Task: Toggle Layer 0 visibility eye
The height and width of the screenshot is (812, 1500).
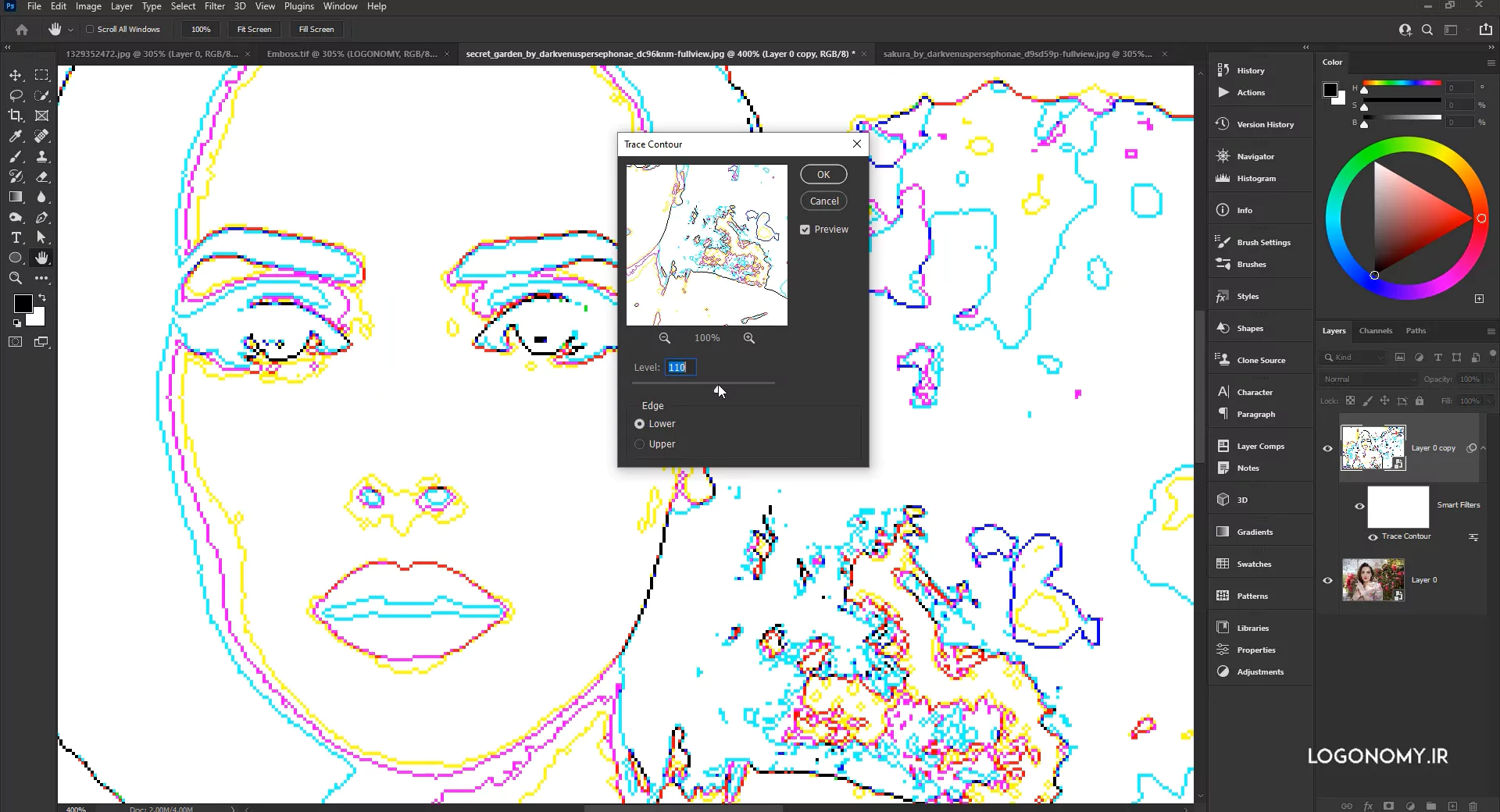Action: pos(1327,580)
